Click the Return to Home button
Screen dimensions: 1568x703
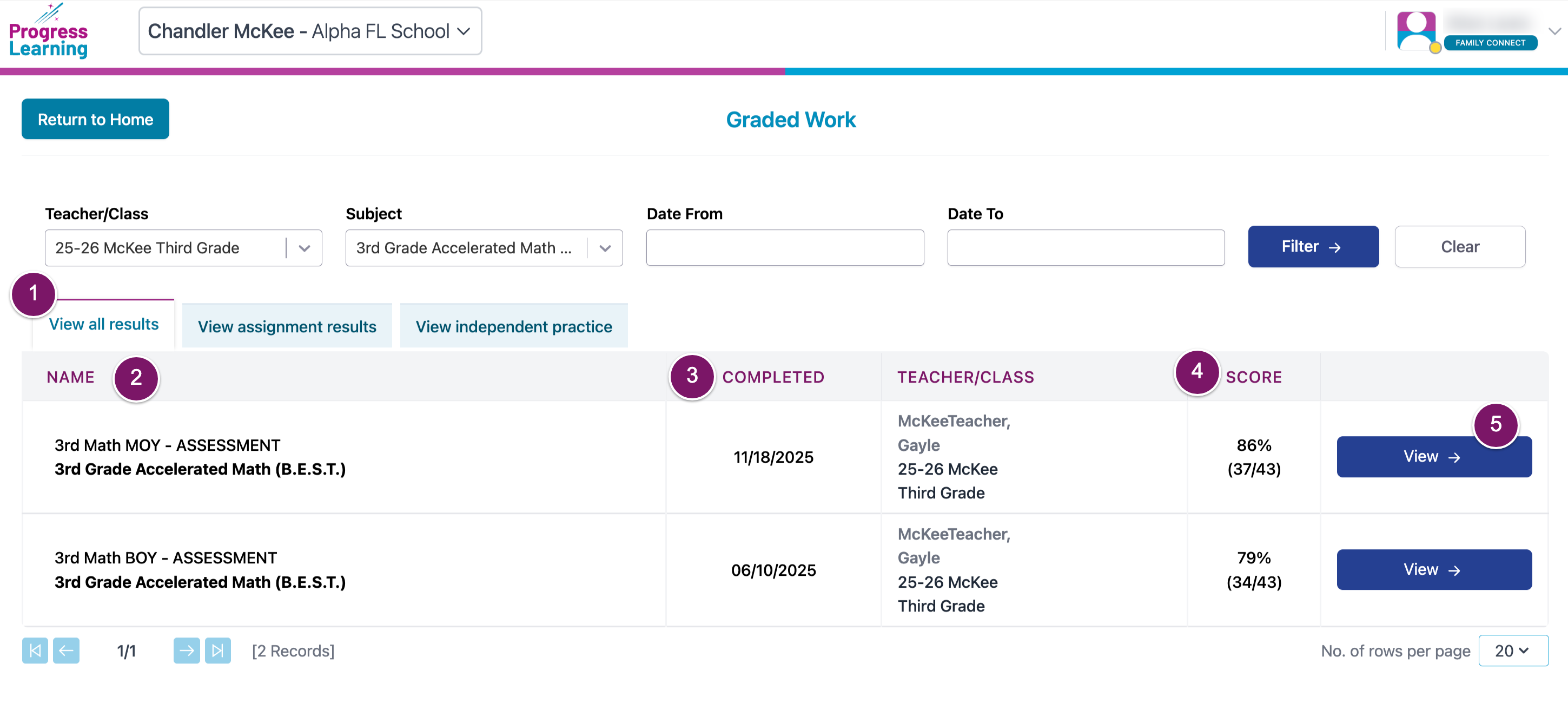point(95,120)
